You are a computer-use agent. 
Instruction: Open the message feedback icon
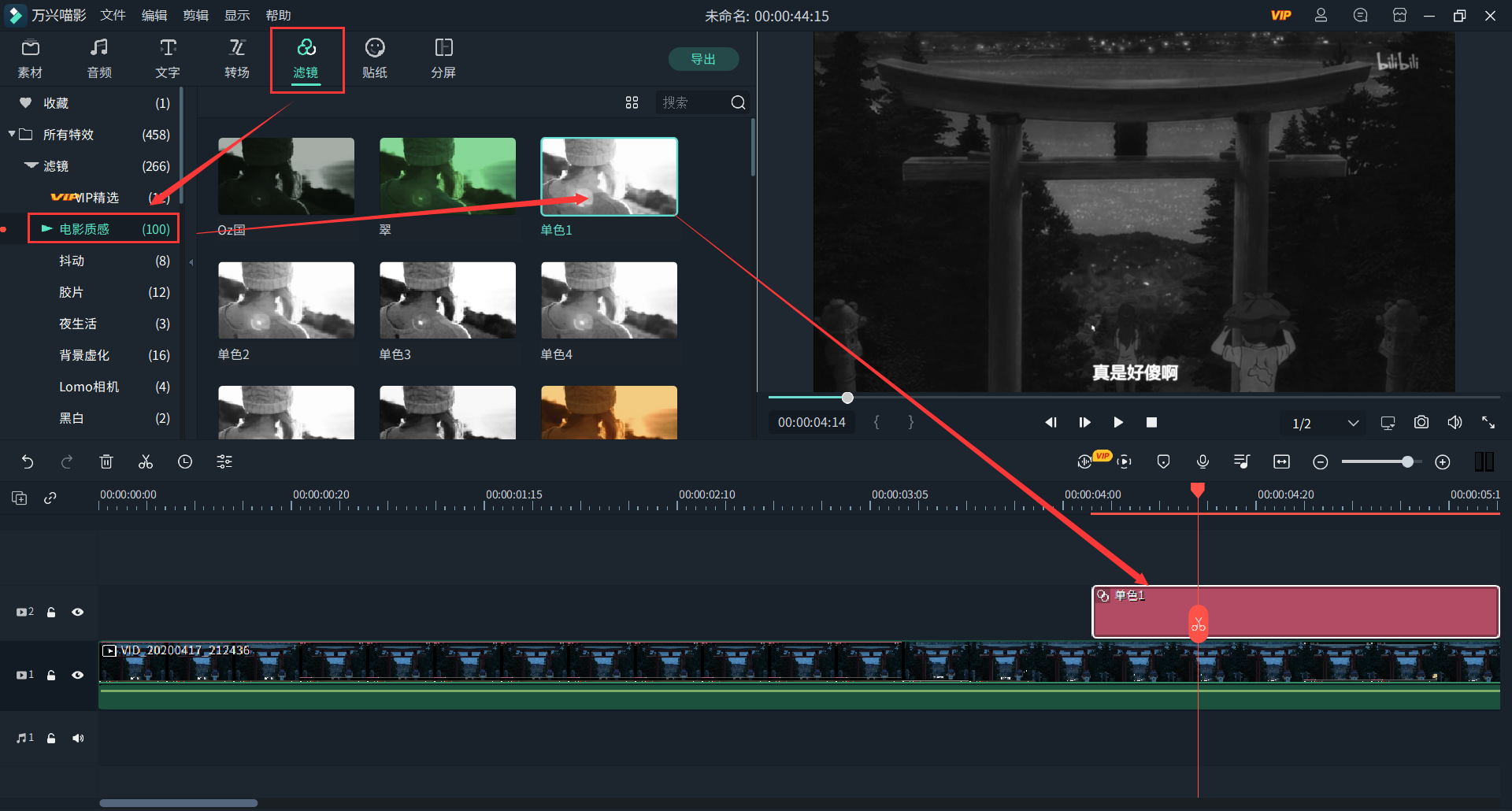[x=1360, y=16]
